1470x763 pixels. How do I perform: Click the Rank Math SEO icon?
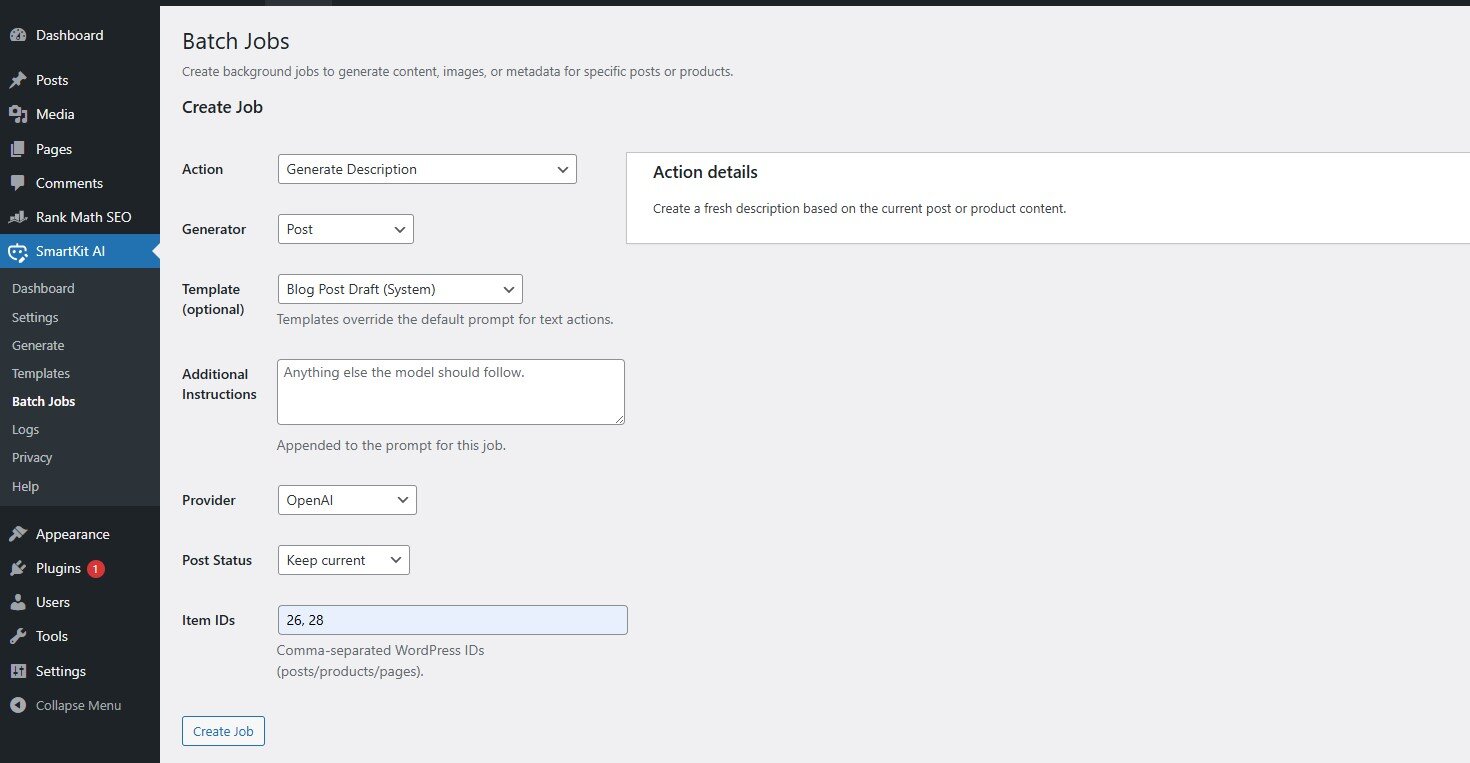[x=18, y=217]
